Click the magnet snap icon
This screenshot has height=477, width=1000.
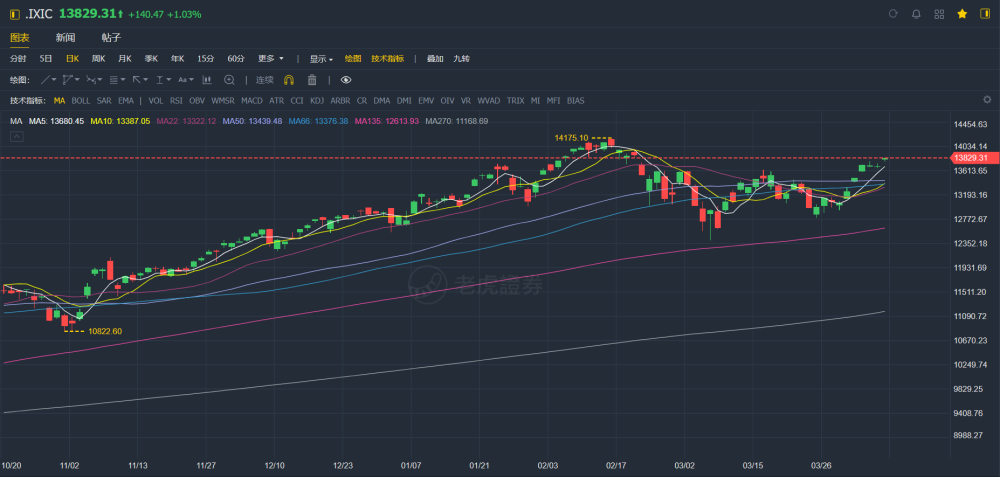289,79
